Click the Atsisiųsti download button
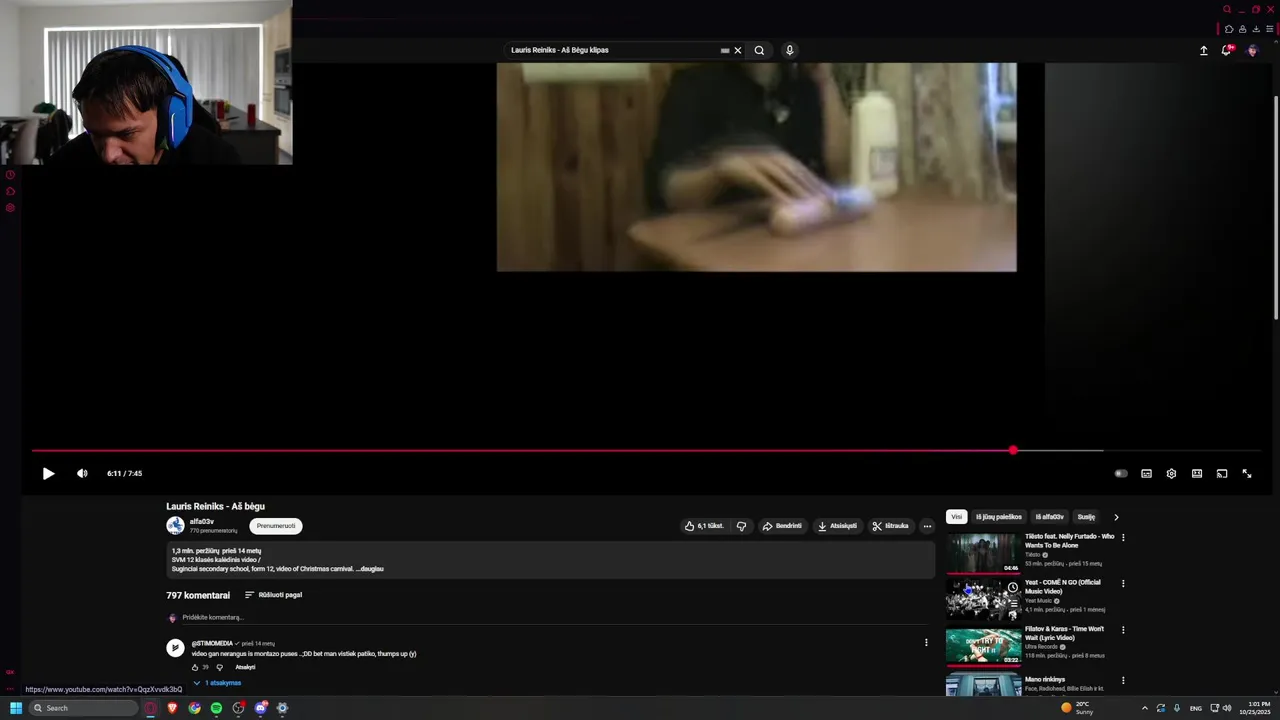The height and width of the screenshot is (720, 1280). pyautogui.click(x=837, y=526)
